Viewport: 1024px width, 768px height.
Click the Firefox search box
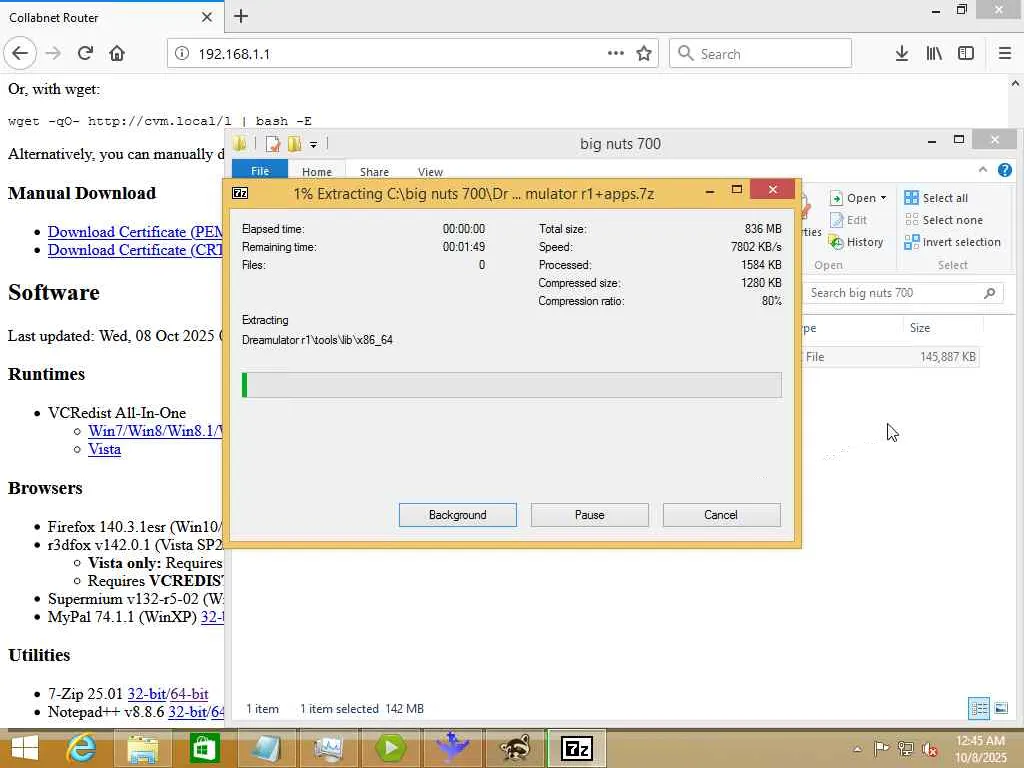pyautogui.click(x=760, y=54)
